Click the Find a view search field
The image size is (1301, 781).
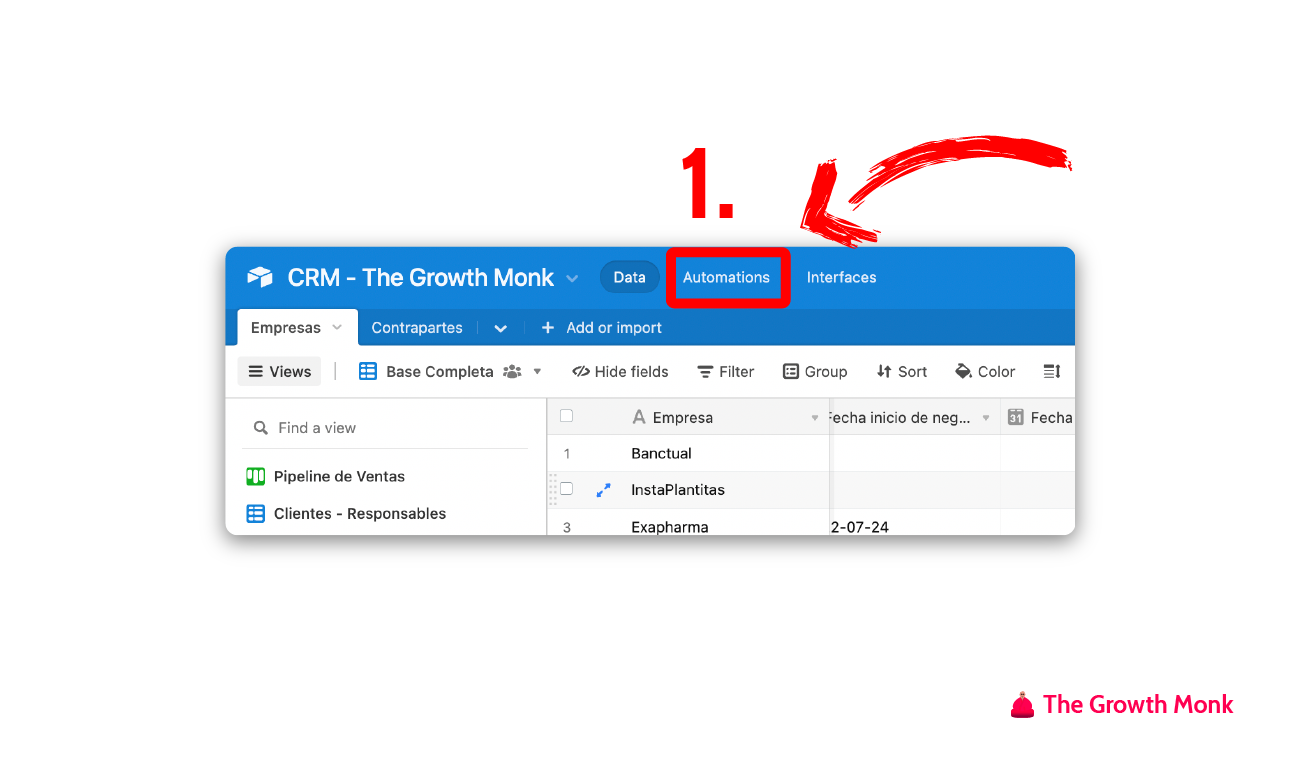tap(386, 427)
